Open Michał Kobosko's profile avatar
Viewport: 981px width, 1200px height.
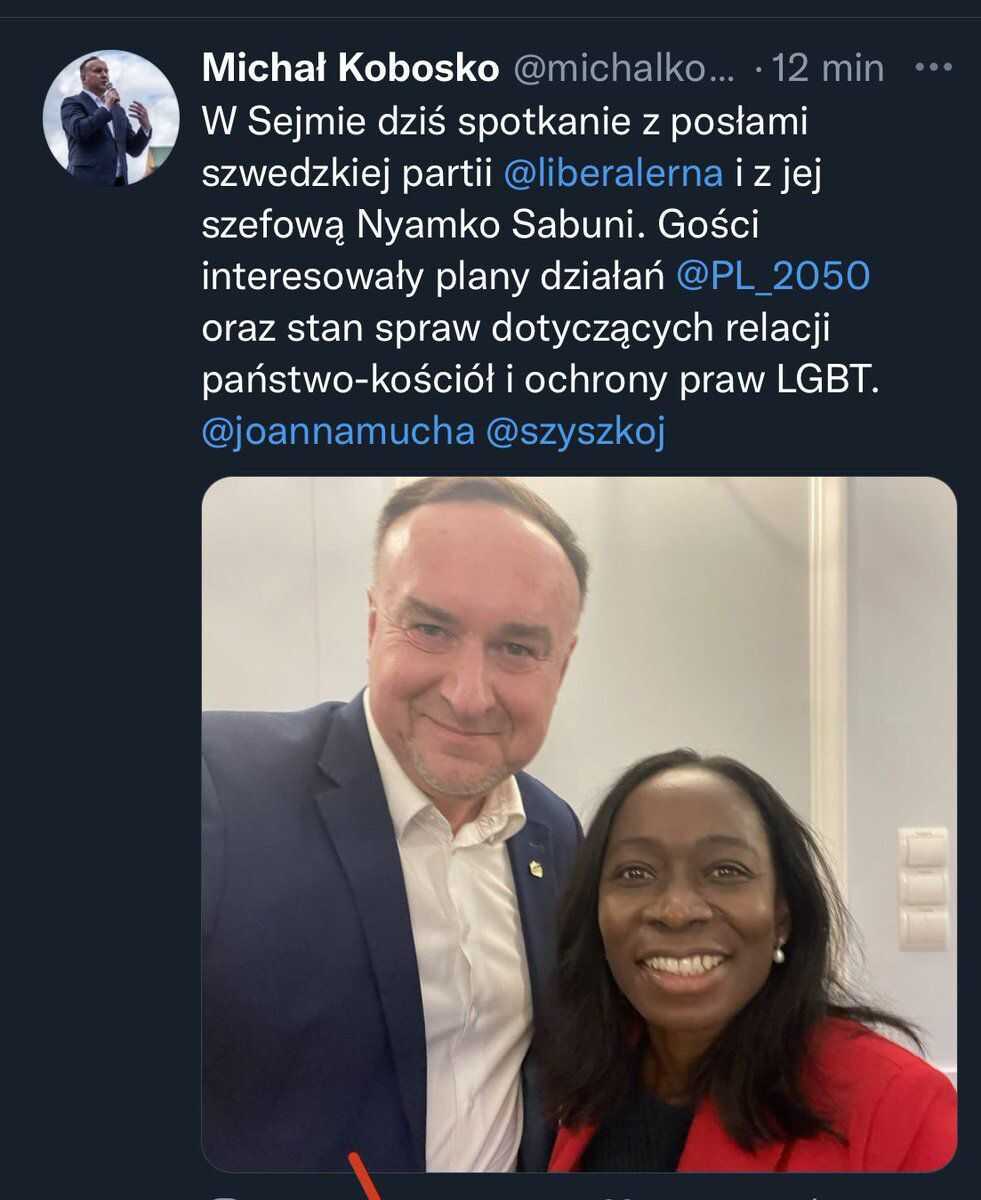coord(111,117)
